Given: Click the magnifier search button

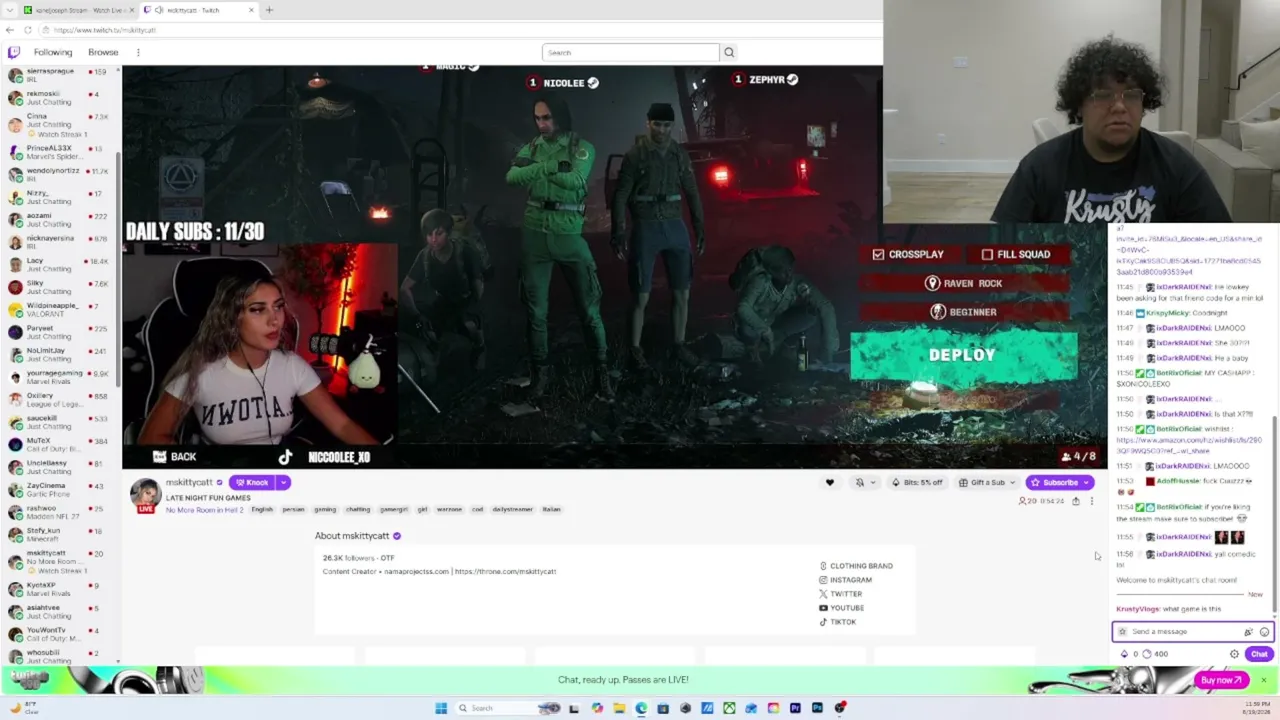Looking at the screenshot, I should coord(729,52).
